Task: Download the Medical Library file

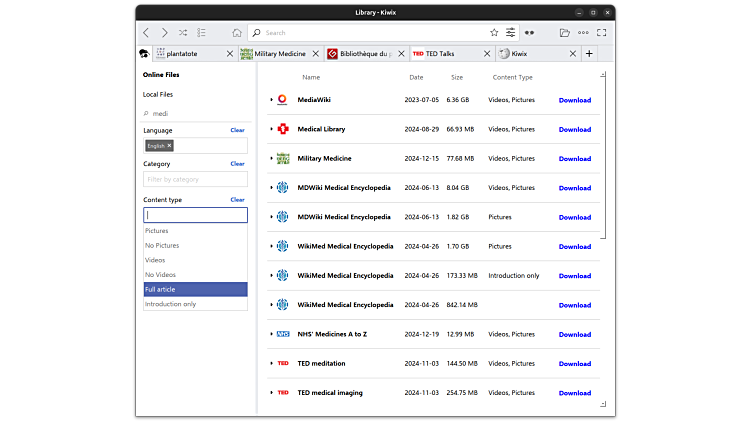Action: click(574, 129)
